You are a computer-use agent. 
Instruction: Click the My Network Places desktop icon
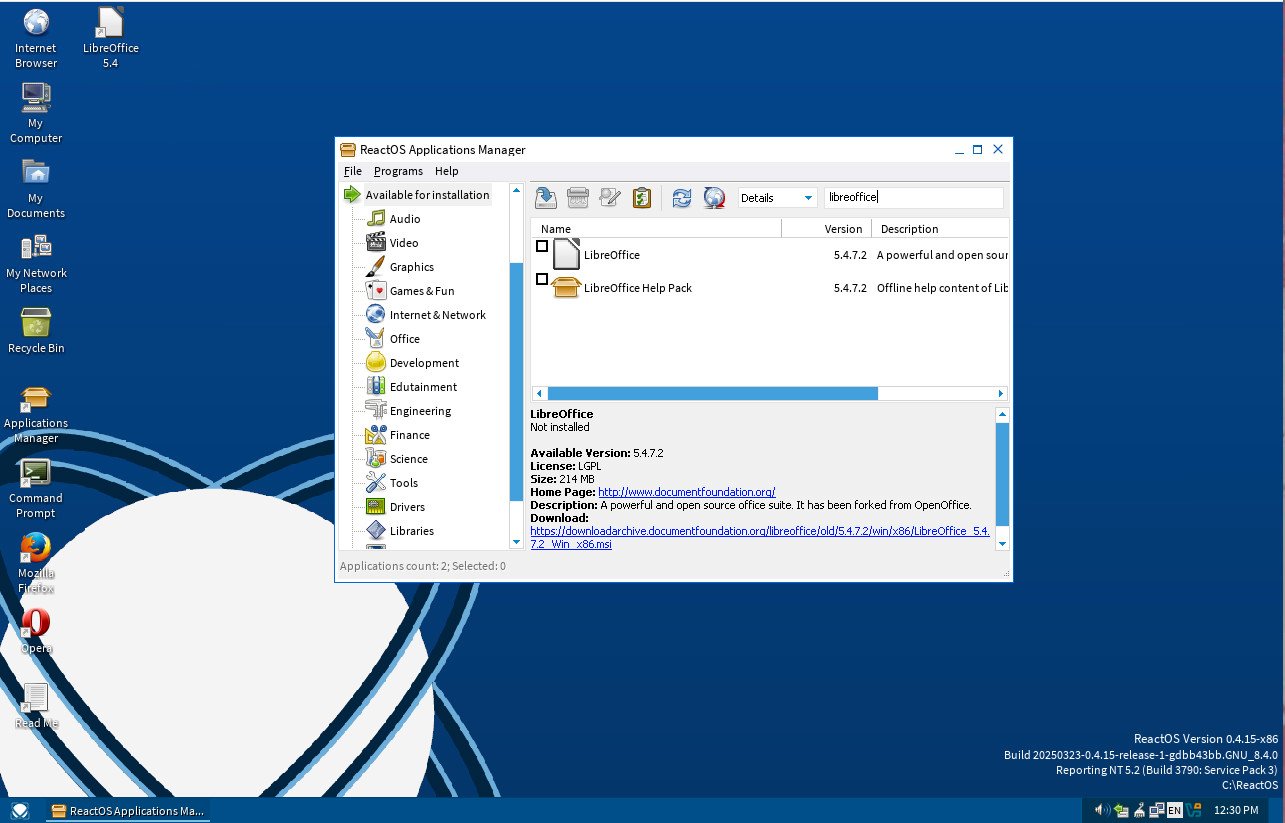click(x=36, y=264)
